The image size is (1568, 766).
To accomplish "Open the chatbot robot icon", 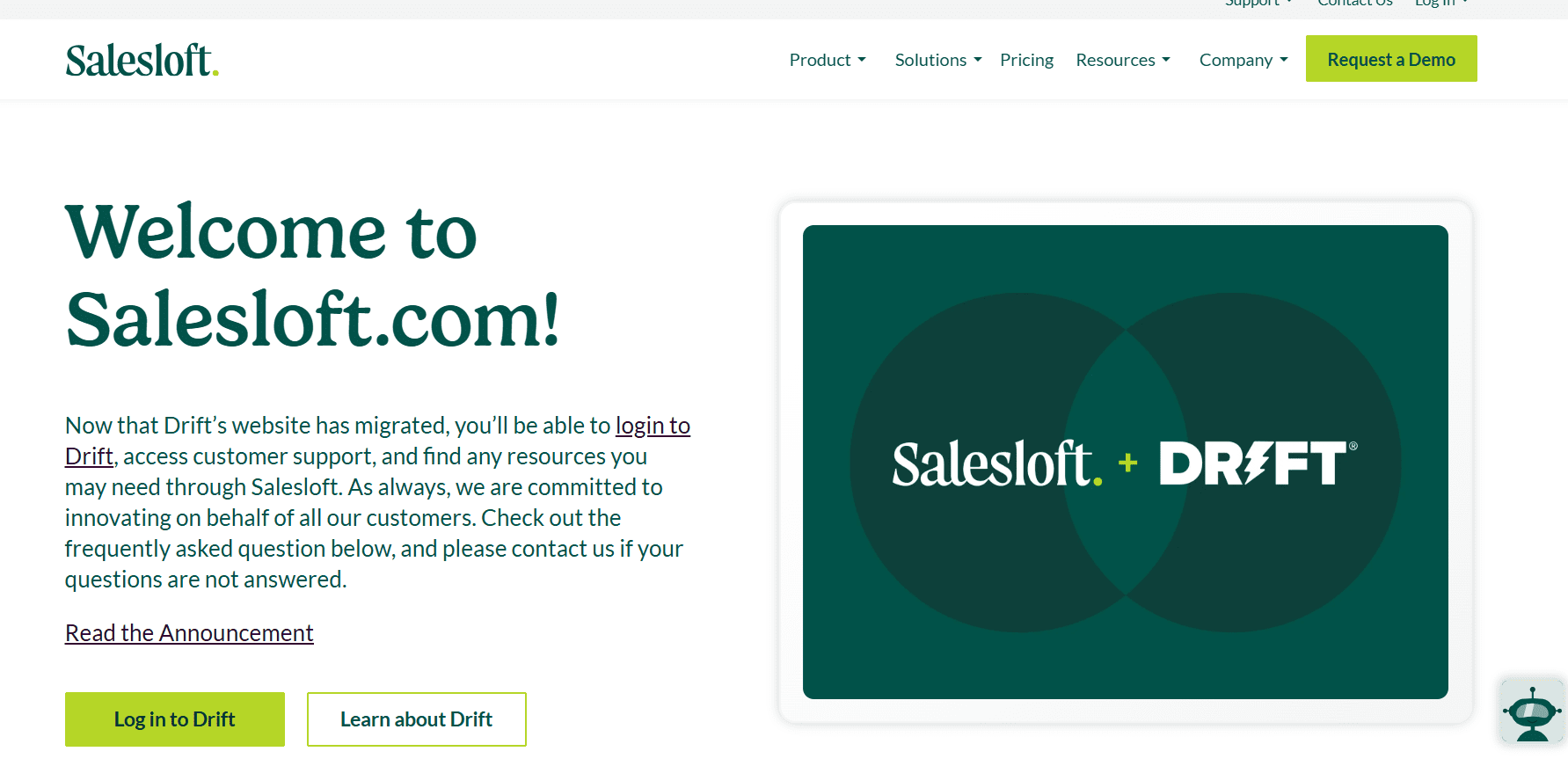I will click(x=1533, y=711).
